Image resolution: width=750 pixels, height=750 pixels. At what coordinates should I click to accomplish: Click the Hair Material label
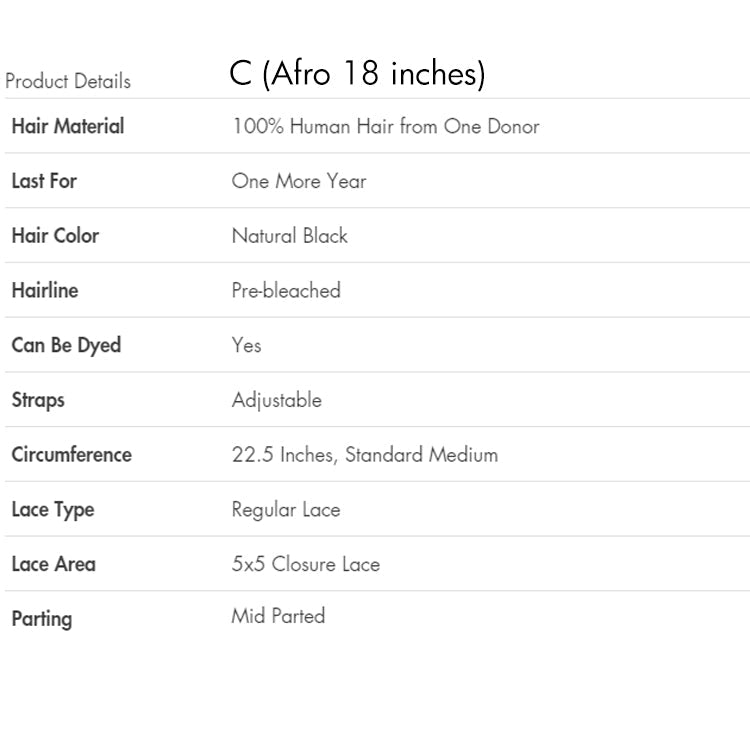[x=68, y=126]
